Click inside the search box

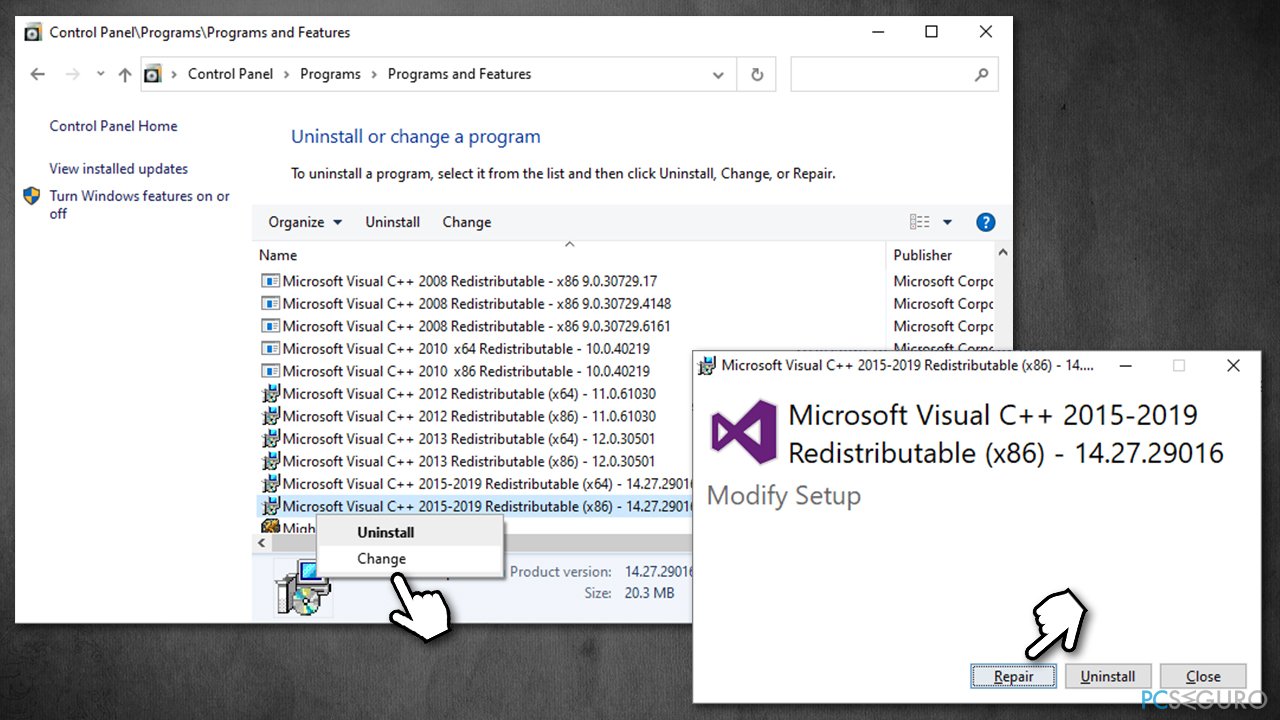(x=890, y=74)
